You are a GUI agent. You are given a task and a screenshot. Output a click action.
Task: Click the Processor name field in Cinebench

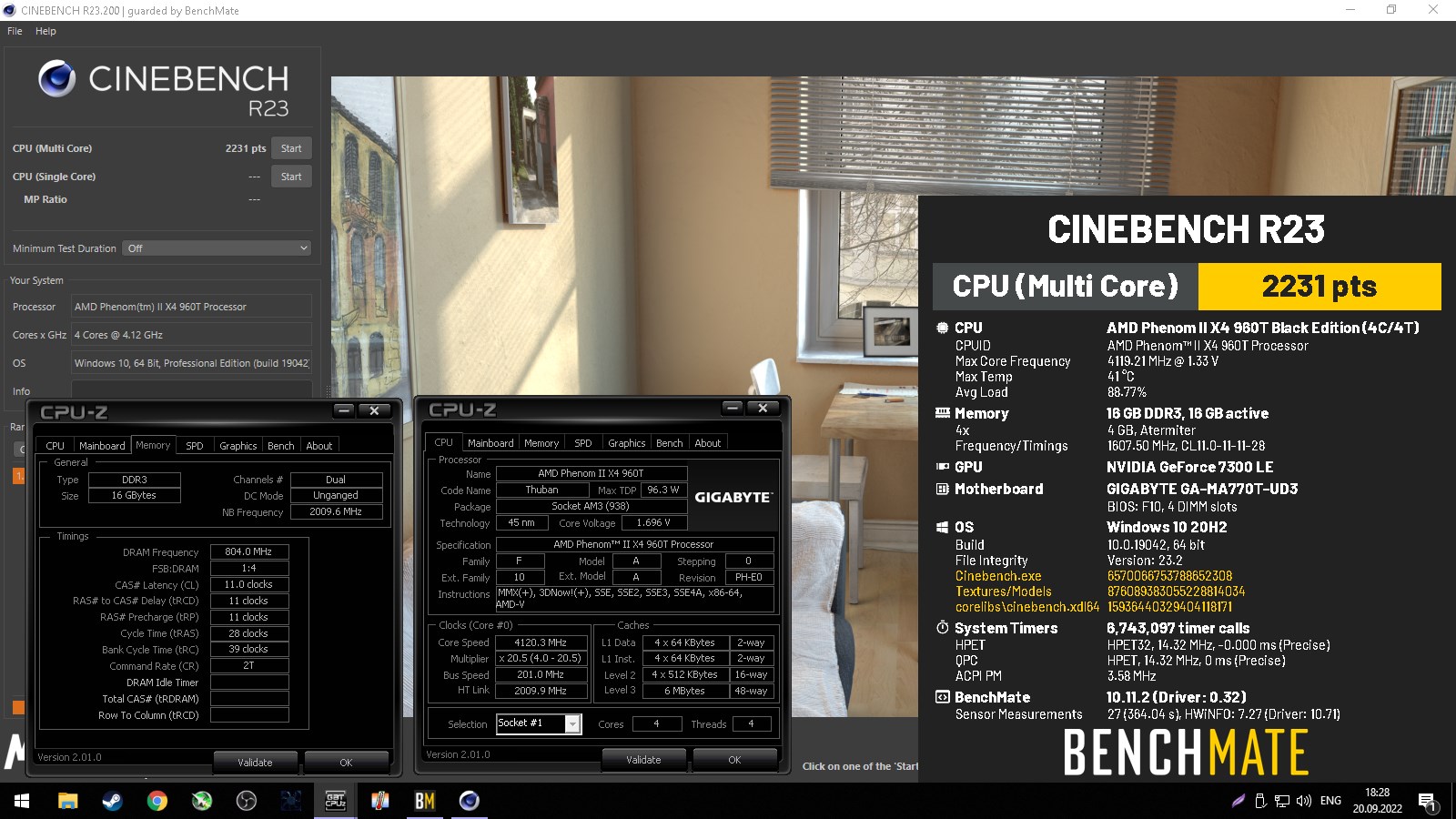191,307
